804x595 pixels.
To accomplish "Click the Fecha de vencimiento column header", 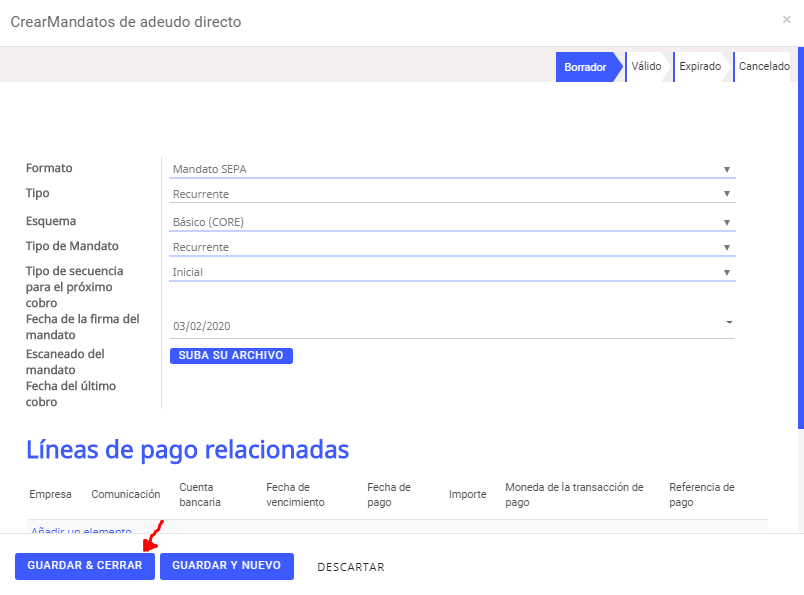I will click(x=295, y=494).
